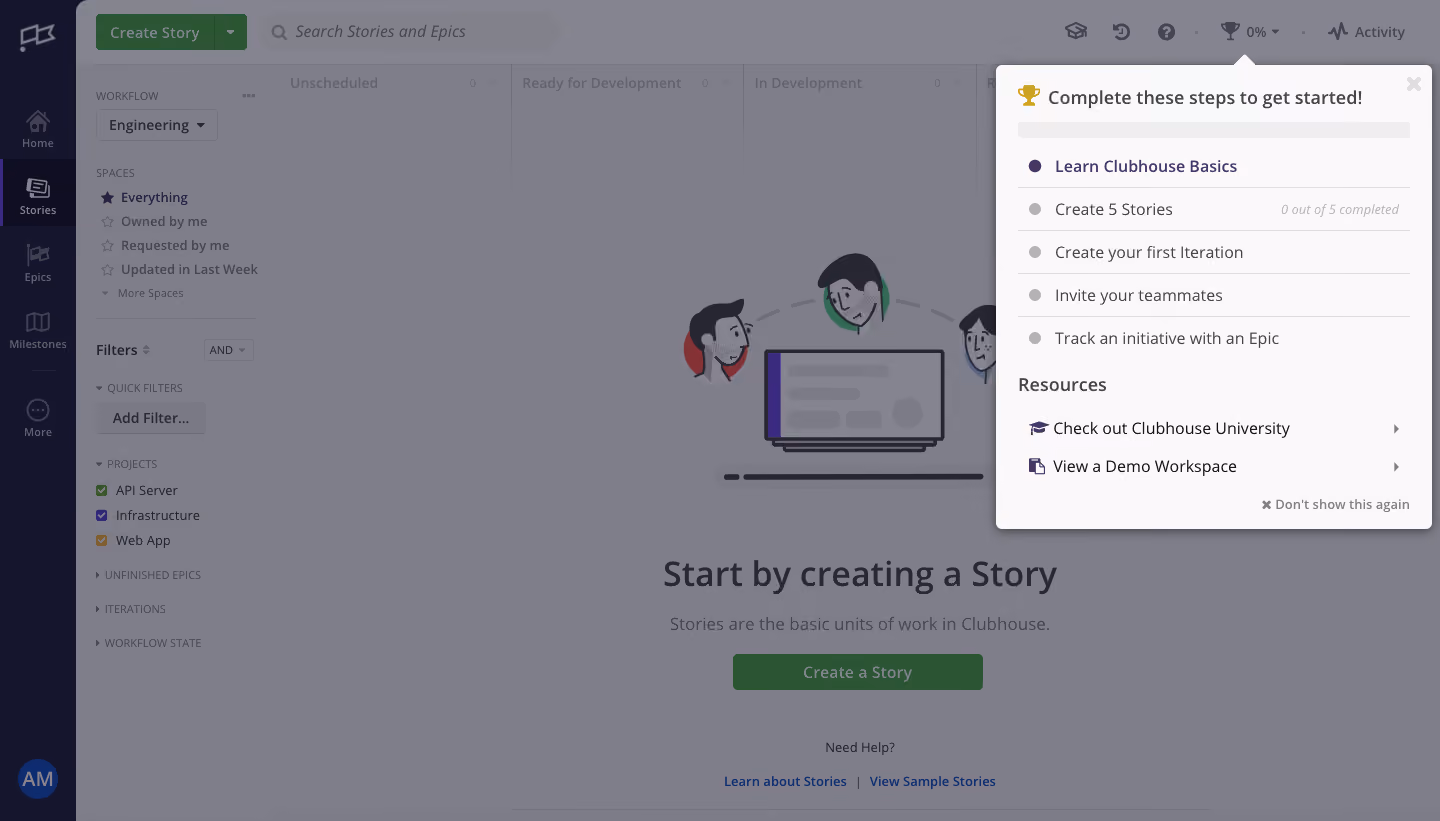Collapse the Quick Filters section
The image size is (1440, 821).
tap(139, 388)
